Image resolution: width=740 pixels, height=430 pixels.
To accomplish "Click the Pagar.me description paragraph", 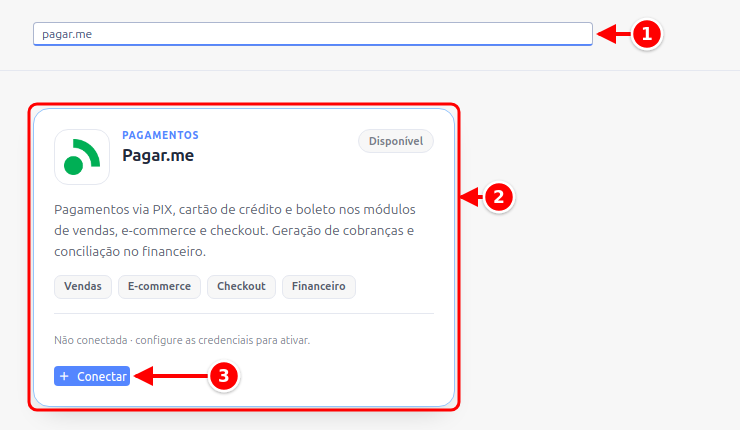I will (235, 230).
